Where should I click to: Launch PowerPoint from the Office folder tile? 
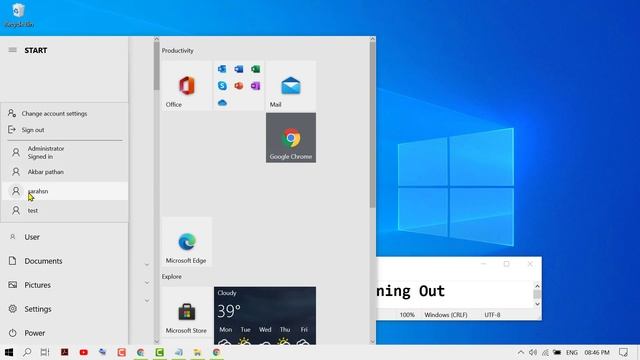pos(239,86)
